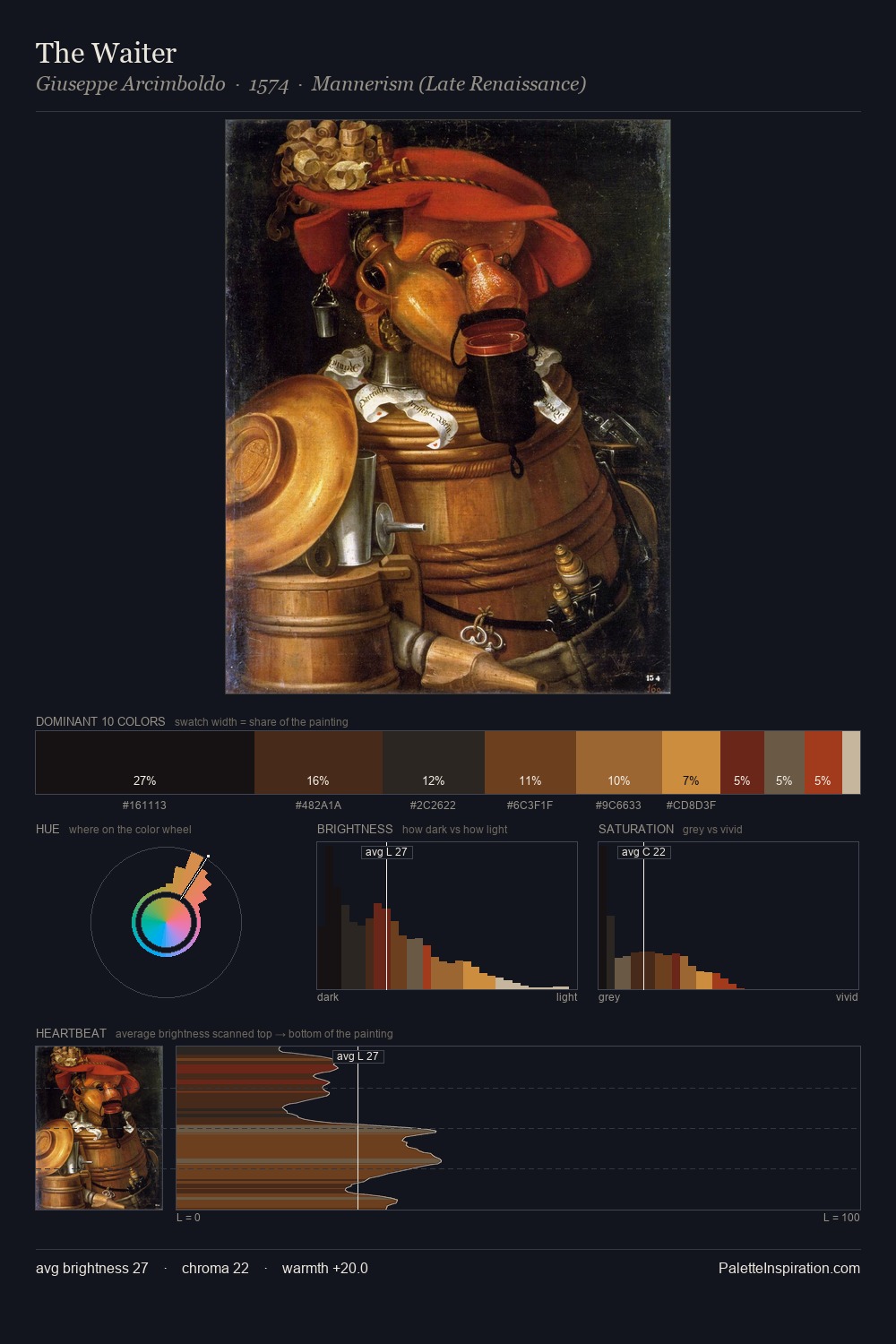Click the 'dark' axis label
Screen dimensions: 896x1344
(328, 997)
